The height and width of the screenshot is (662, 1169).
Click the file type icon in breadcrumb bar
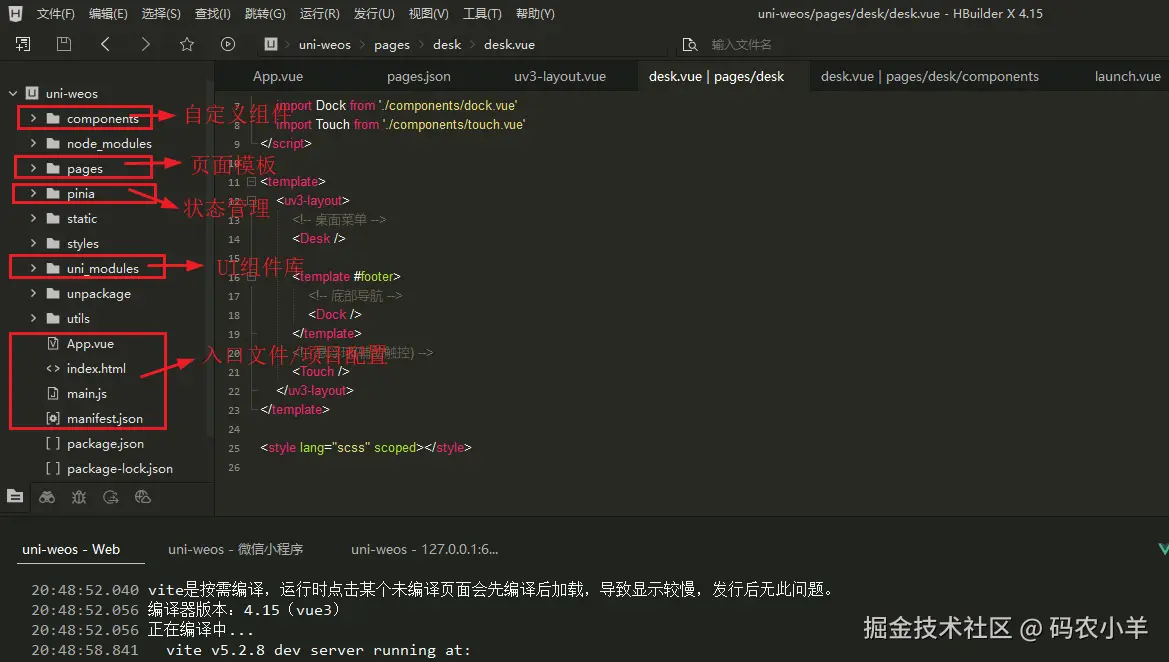click(x=271, y=44)
